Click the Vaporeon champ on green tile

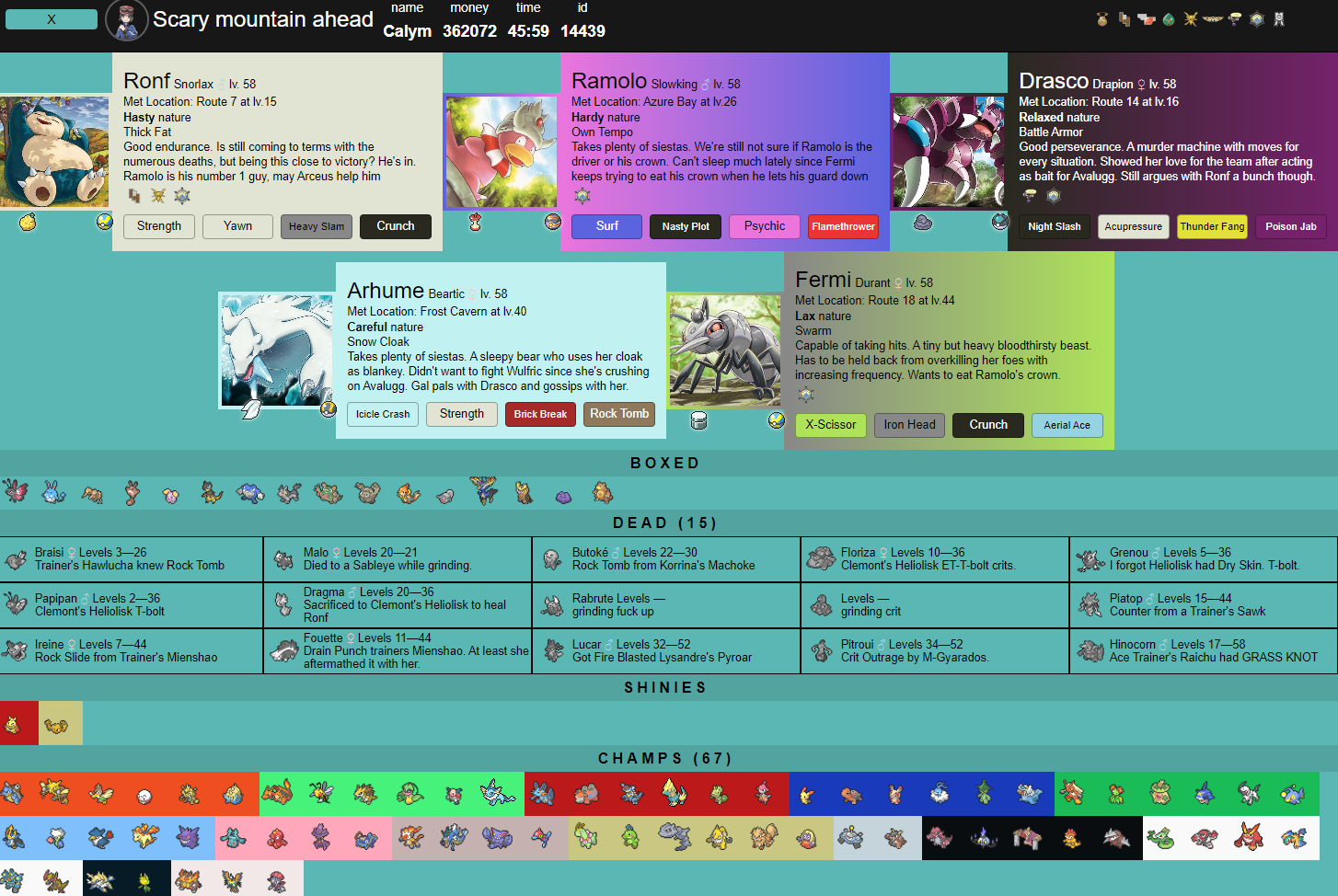(498, 794)
